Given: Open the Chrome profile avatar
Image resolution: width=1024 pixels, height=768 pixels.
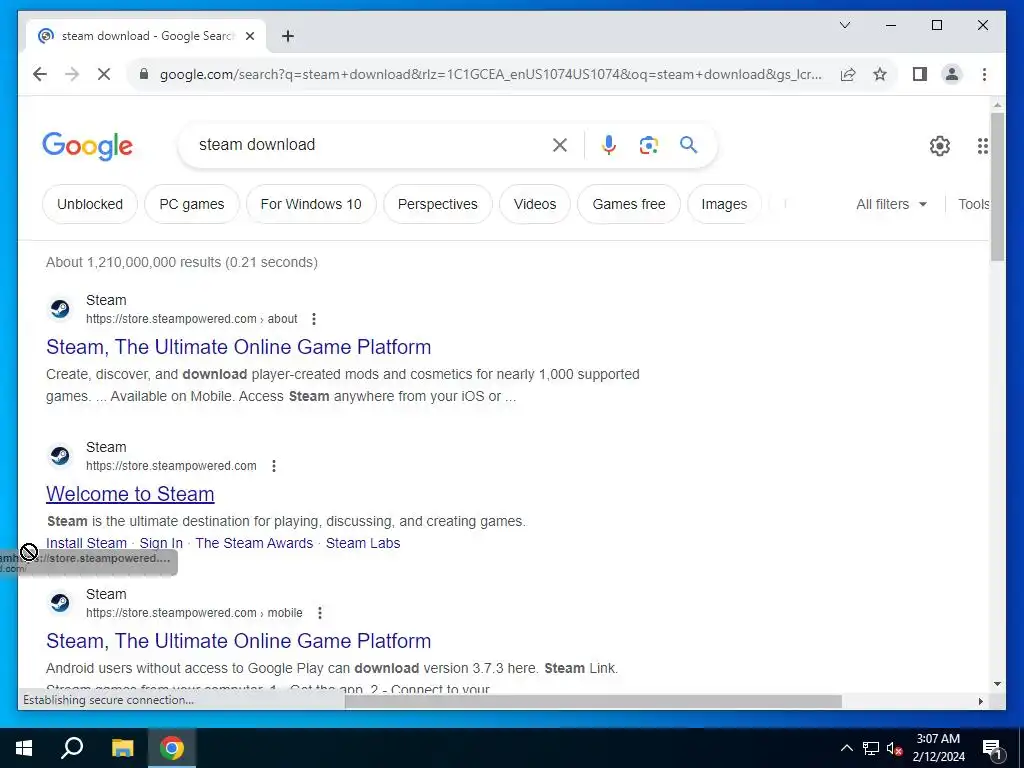Looking at the screenshot, I should point(952,74).
